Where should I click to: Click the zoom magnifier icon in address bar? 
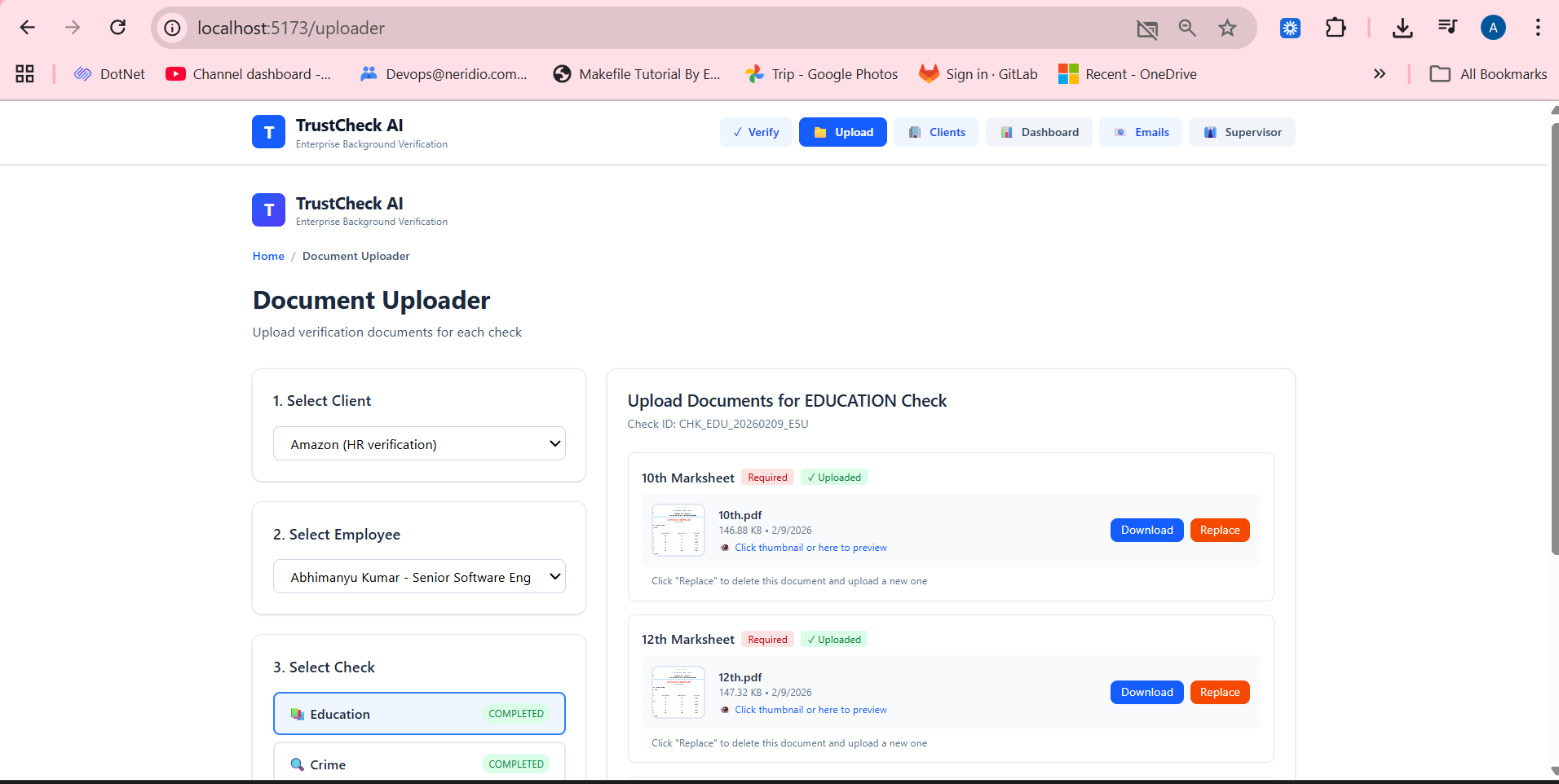[1187, 29]
